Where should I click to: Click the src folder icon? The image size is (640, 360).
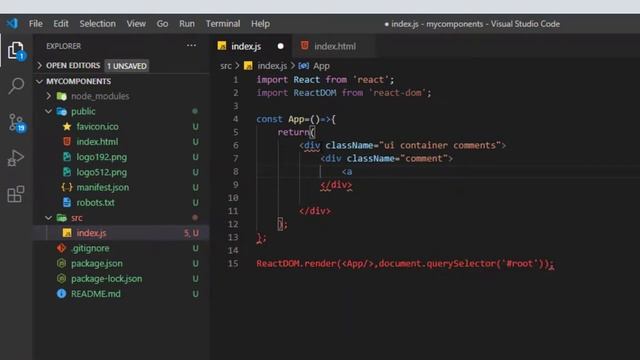[x=62, y=218]
